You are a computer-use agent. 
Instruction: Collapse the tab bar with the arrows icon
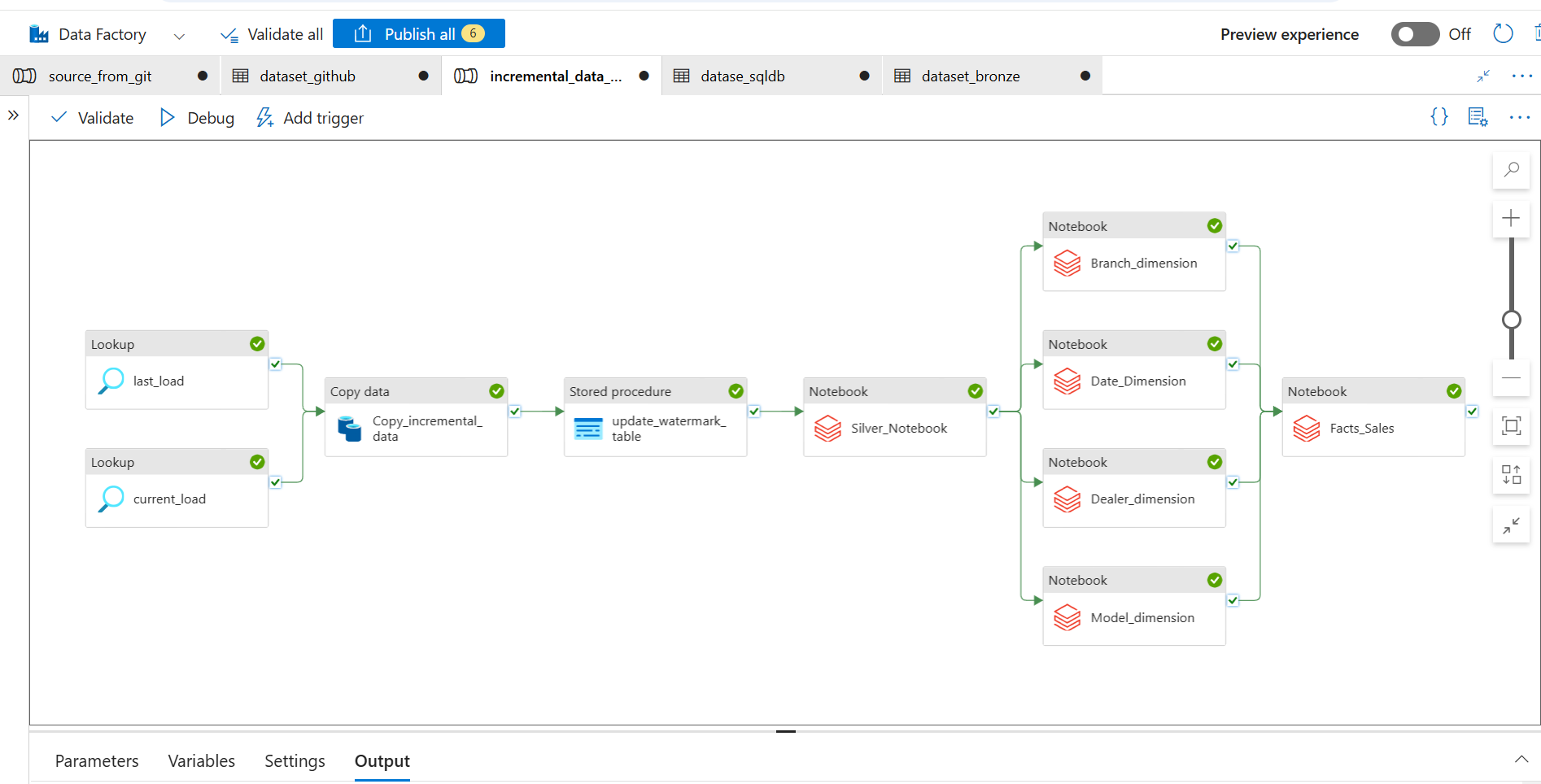(x=1483, y=76)
